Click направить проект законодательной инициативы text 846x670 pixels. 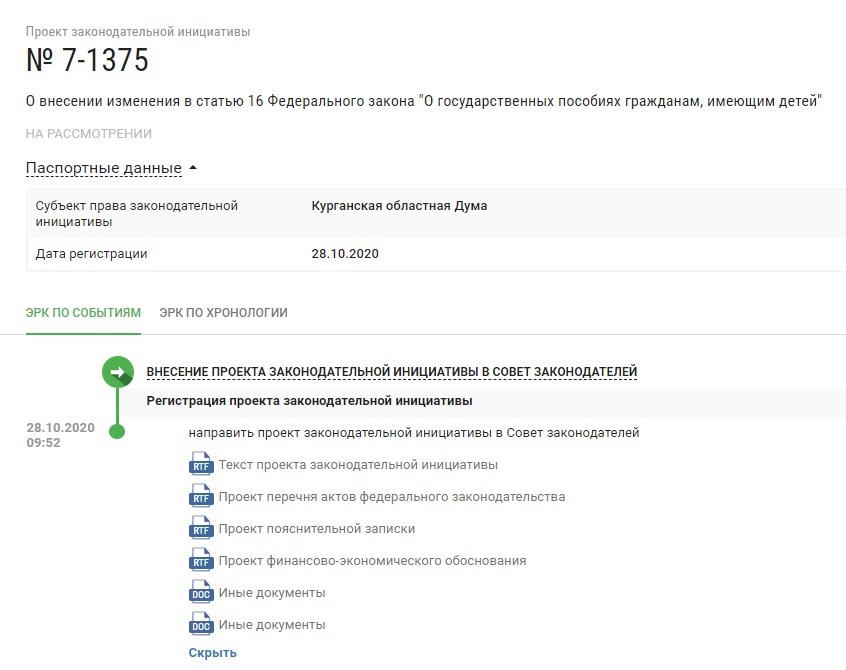pos(414,433)
